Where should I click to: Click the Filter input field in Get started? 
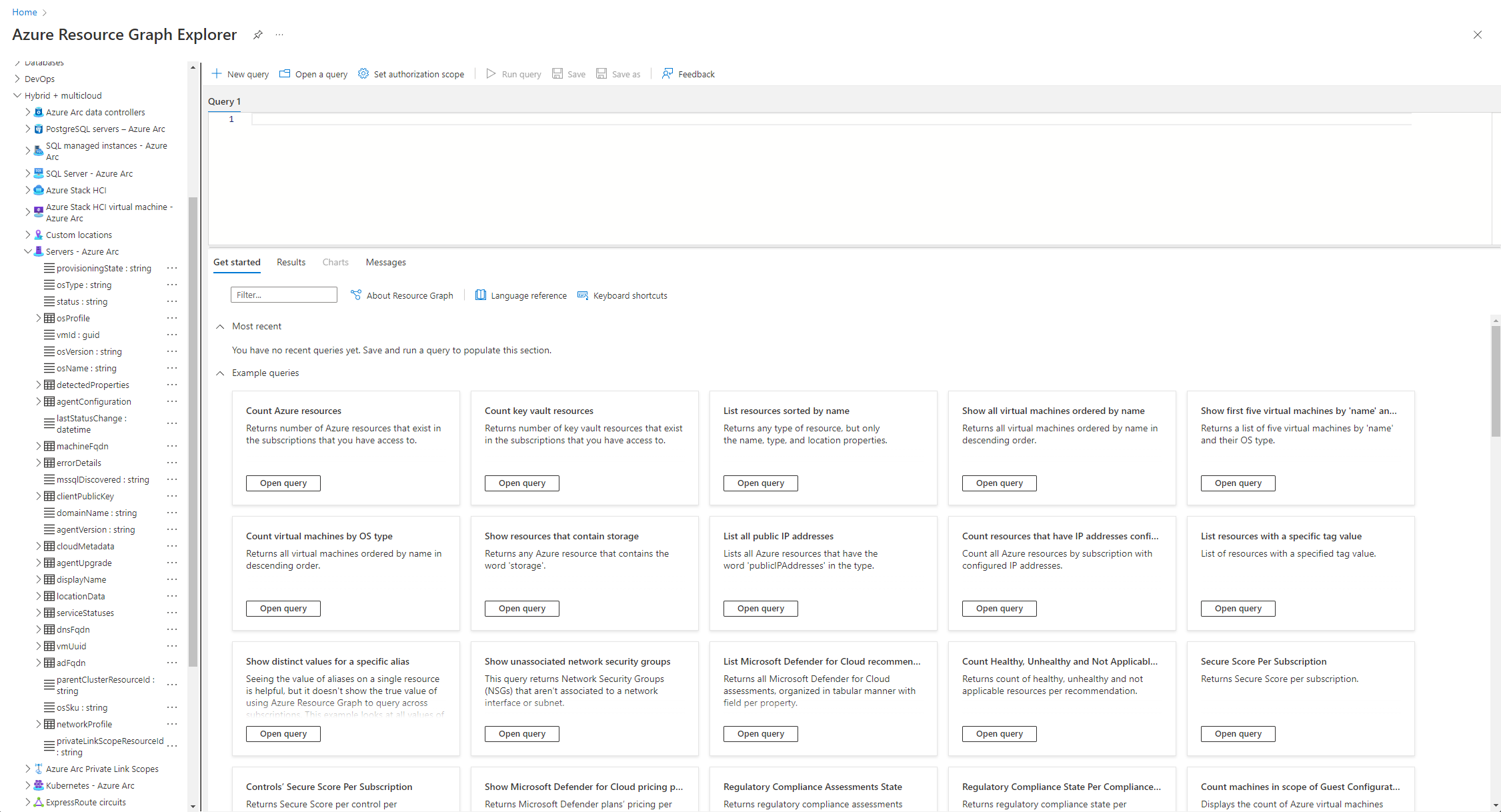pyautogui.click(x=284, y=294)
